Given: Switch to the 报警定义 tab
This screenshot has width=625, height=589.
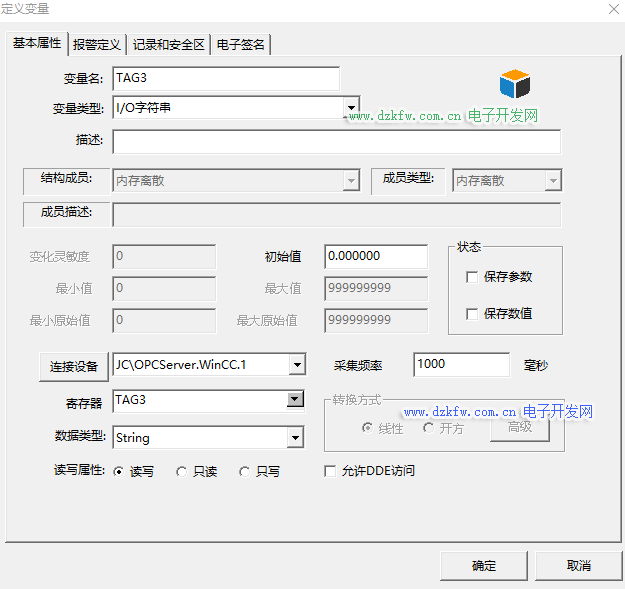Looking at the screenshot, I should pyautogui.click(x=97, y=45).
